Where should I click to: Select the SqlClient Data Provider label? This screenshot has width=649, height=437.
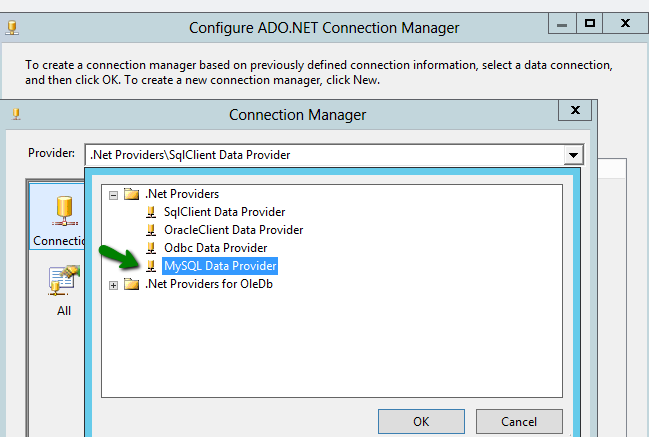[x=224, y=212]
